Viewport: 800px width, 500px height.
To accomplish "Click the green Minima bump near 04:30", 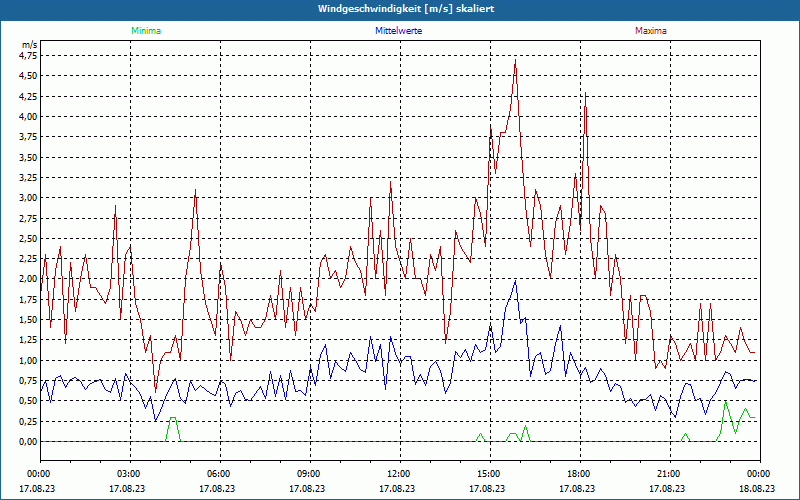I will point(173,418).
